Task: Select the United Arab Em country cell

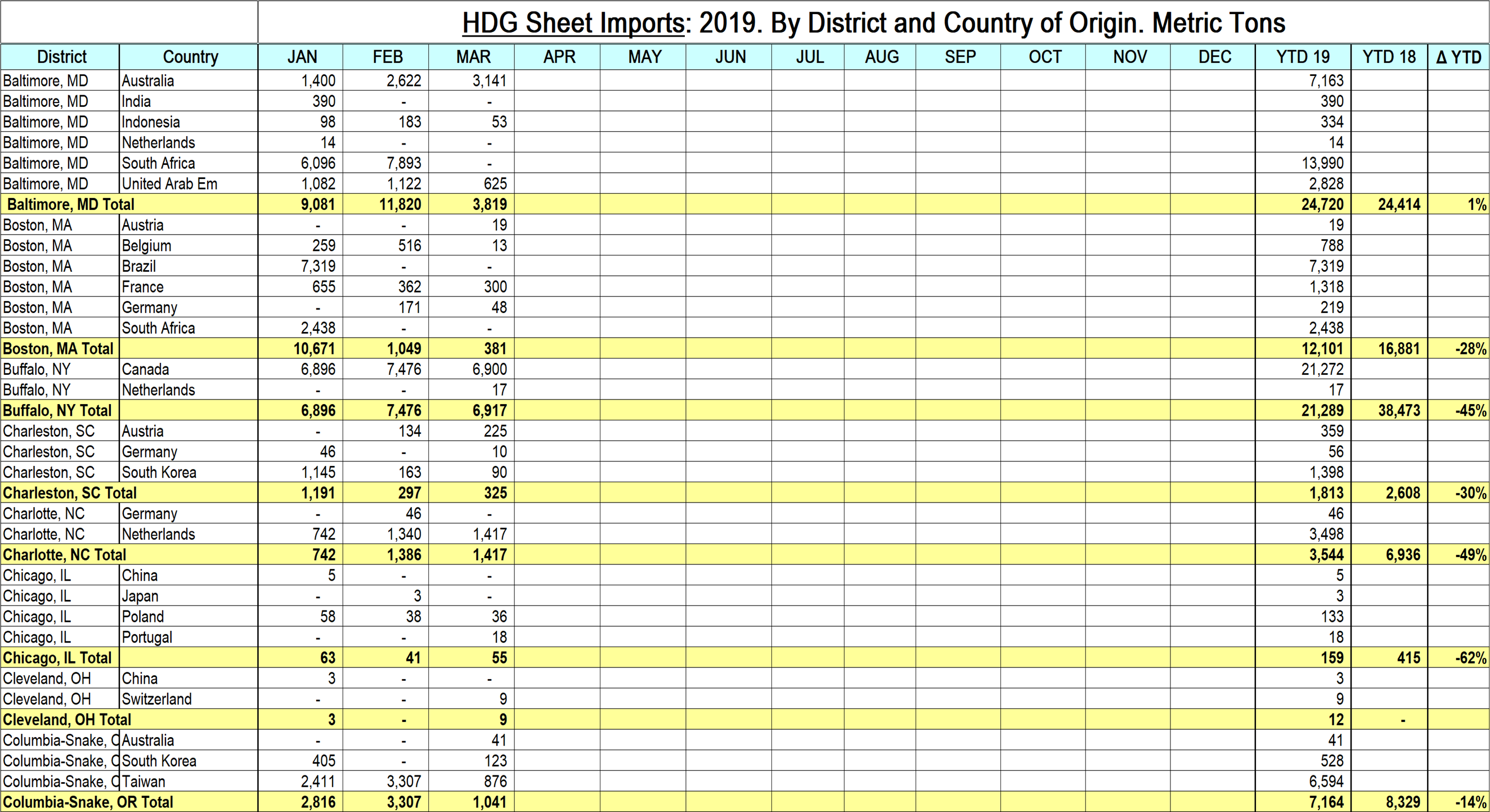Action: [x=169, y=184]
